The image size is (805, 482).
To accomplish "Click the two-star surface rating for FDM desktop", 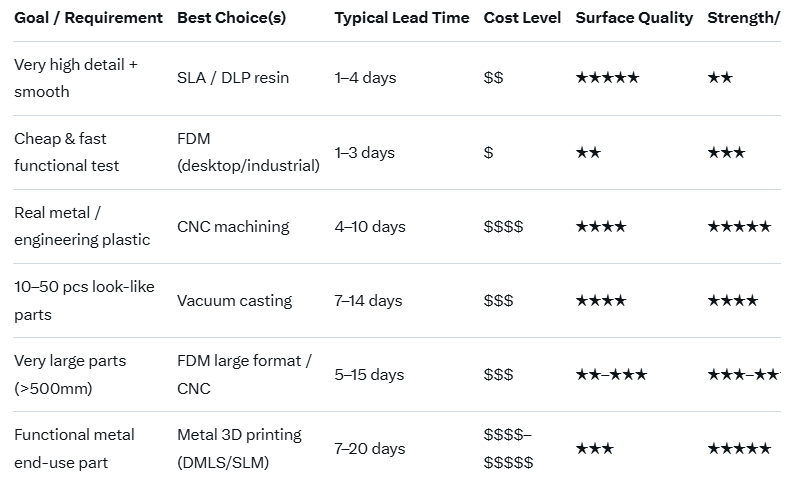I will pyautogui.click(x=588, y=153).
